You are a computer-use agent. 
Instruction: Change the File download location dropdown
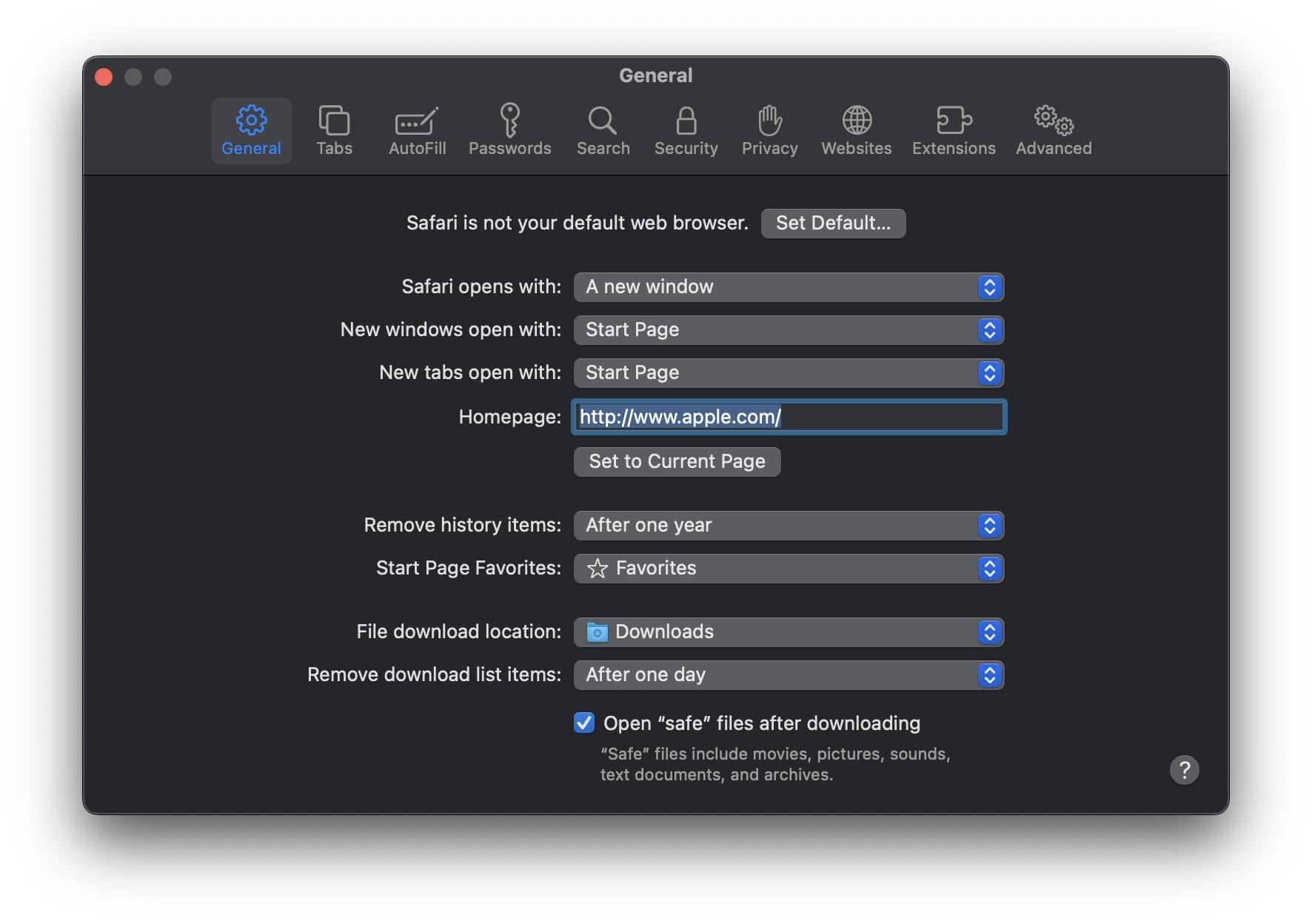click(789, 632)
